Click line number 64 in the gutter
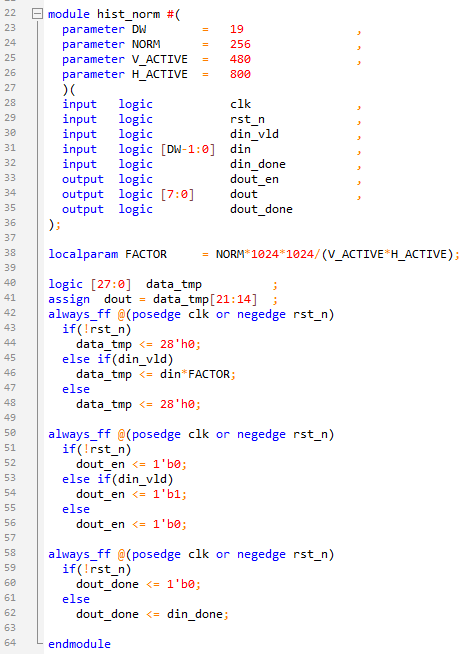 (10, 643)
